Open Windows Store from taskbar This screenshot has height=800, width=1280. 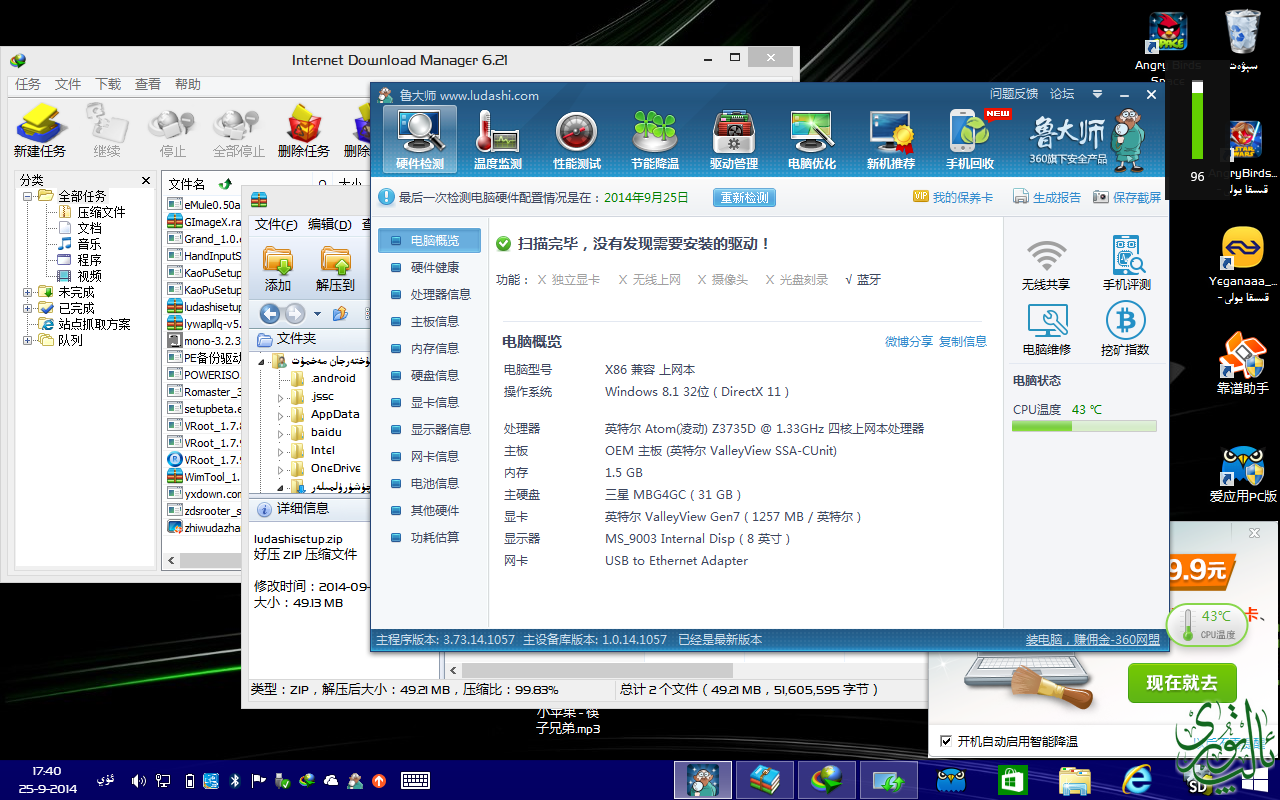(x=1014, y=780)
